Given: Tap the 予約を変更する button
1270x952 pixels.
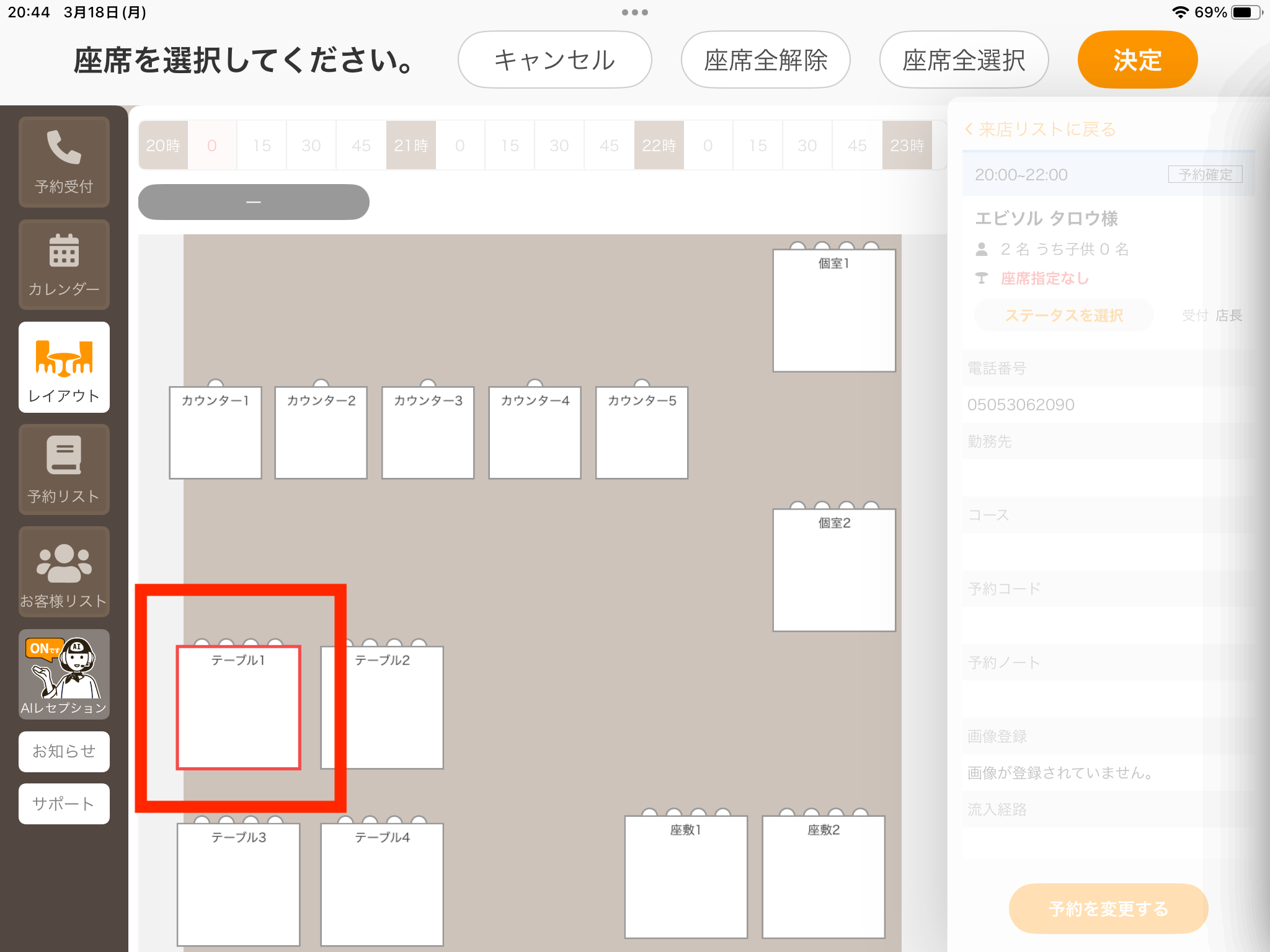Looking at the screenshot, I should (x=1109, y=909).
